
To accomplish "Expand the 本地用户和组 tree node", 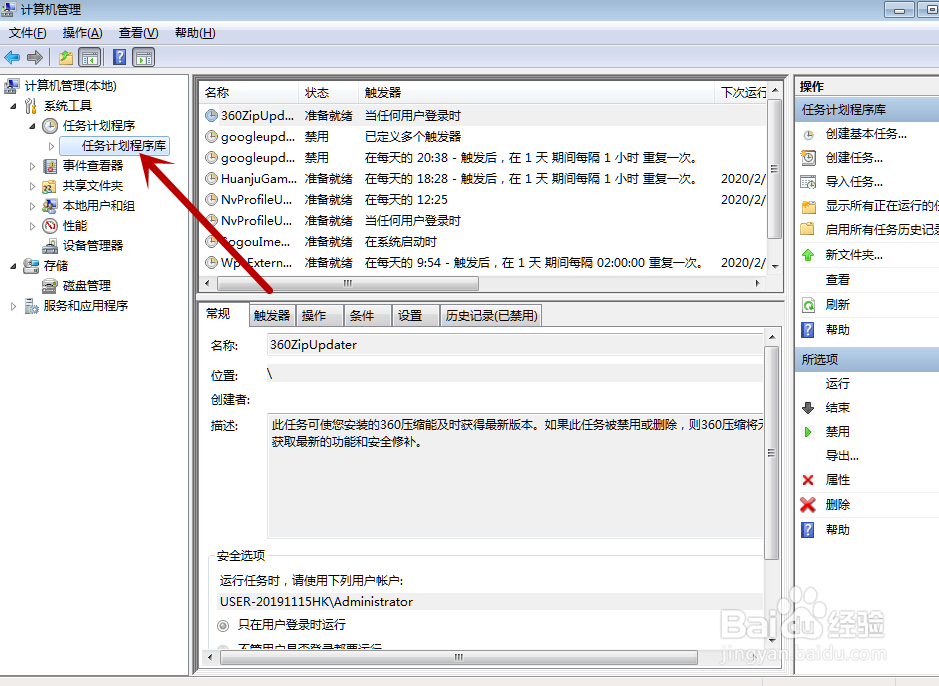I will [32, 205].
